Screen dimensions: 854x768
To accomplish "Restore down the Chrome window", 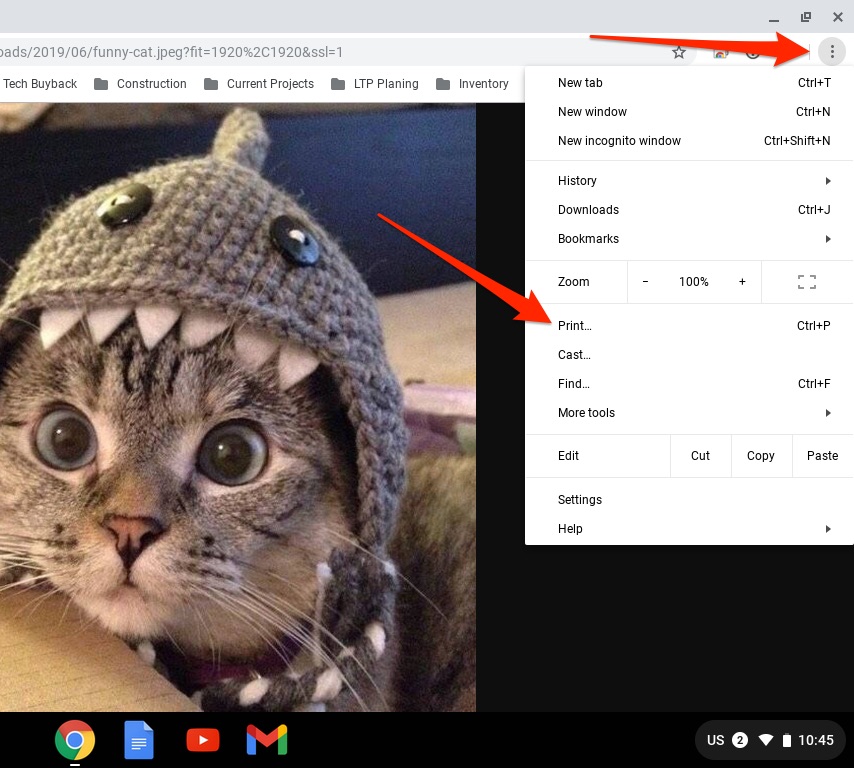I will click(x=806, y=17).
